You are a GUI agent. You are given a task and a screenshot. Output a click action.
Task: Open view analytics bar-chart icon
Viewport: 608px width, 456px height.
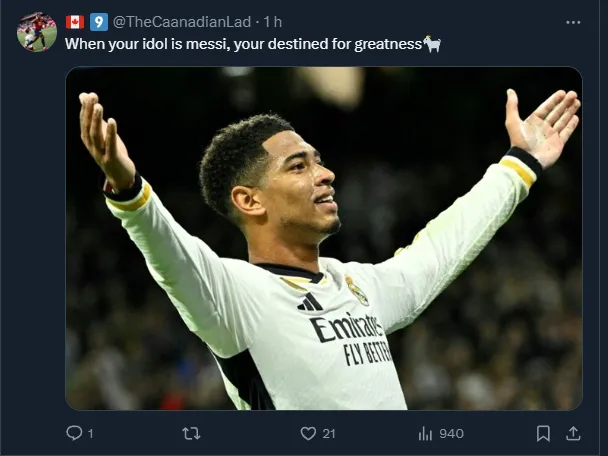[x=425, y=433]
